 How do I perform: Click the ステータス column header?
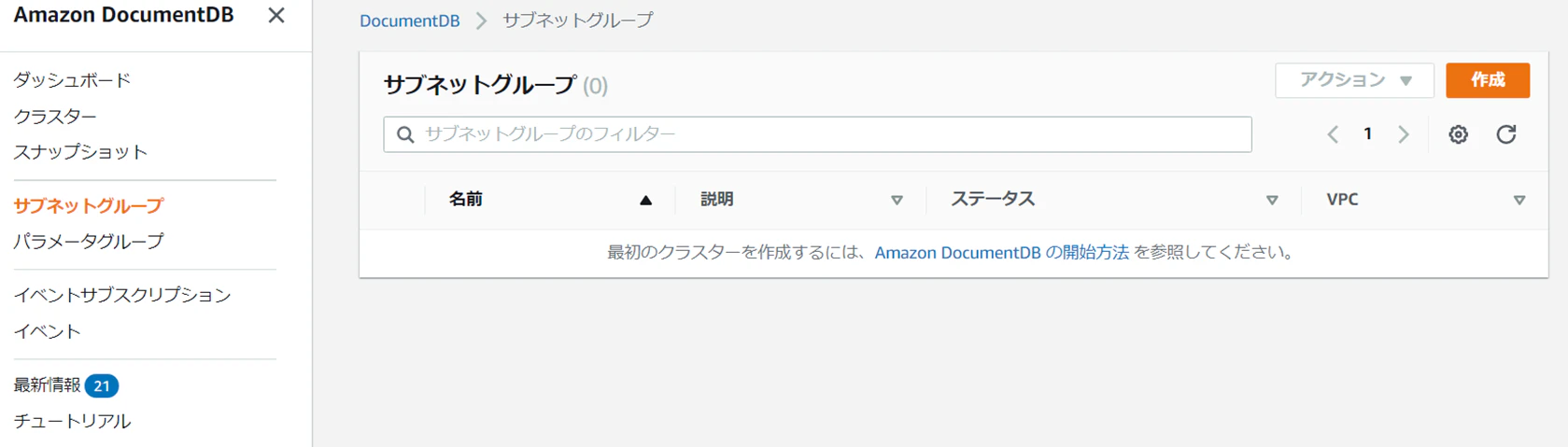click(x=993, y=200)
